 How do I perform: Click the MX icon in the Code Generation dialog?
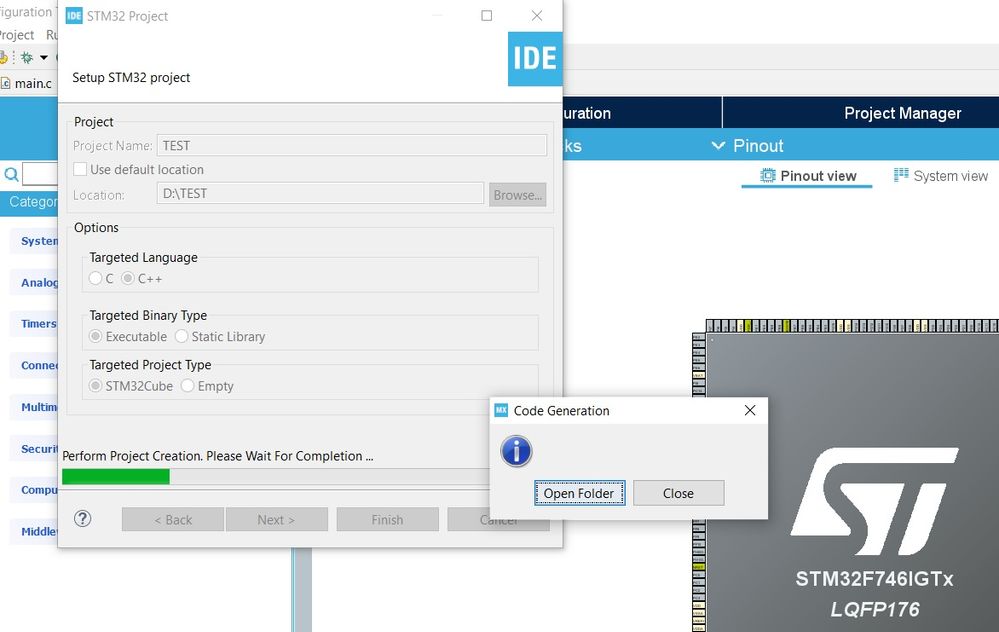pos(501,410)
